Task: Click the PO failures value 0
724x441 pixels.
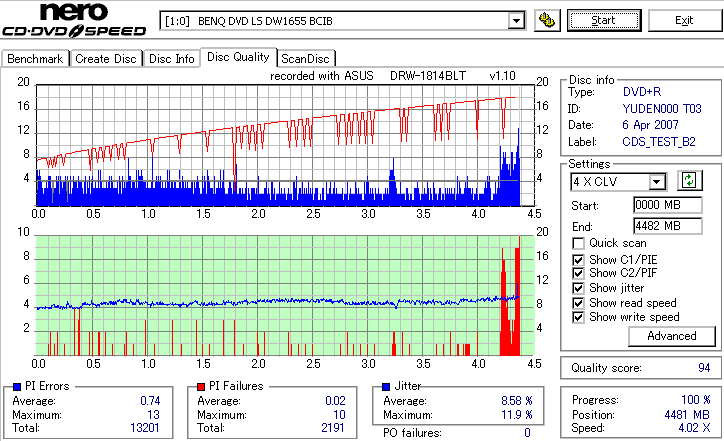Action: click(527, 433)
